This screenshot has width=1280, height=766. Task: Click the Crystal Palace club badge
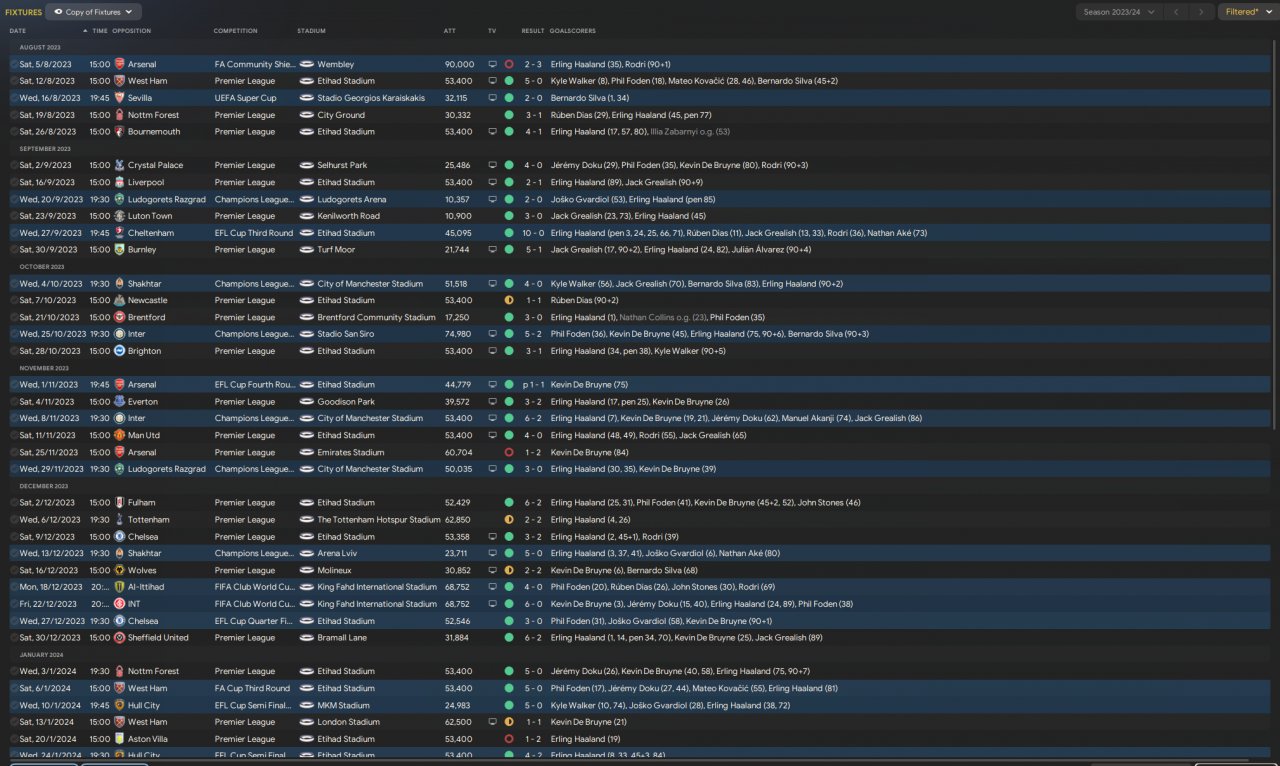(119, 165)
